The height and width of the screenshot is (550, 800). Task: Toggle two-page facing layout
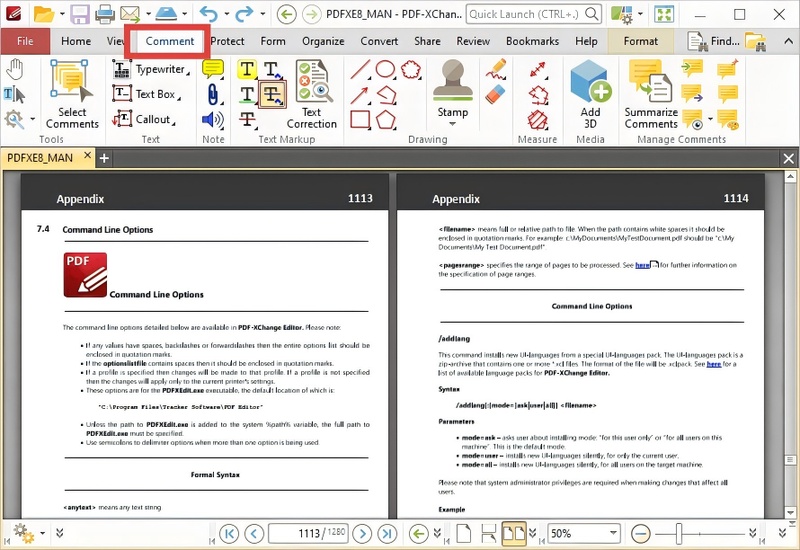pyautogui.click(x=513, y=534)
